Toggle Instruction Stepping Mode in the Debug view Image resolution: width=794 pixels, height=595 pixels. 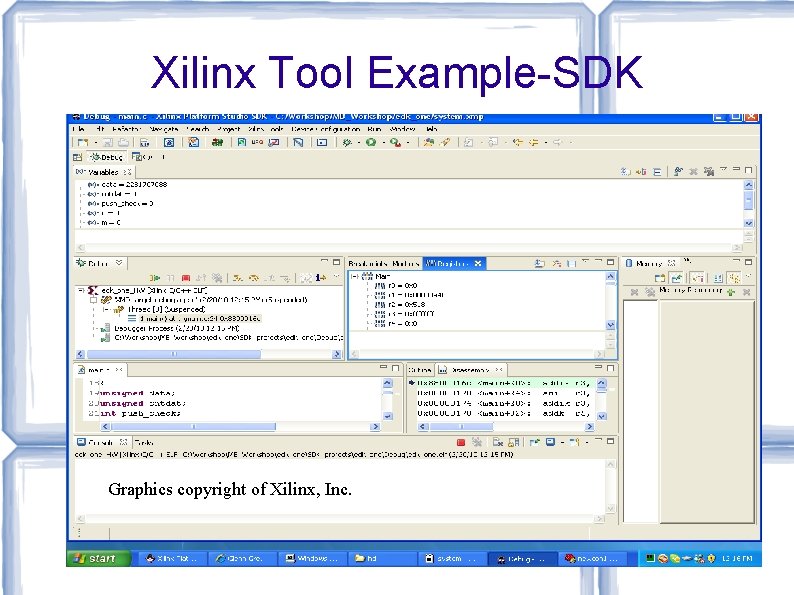(321, 277)
